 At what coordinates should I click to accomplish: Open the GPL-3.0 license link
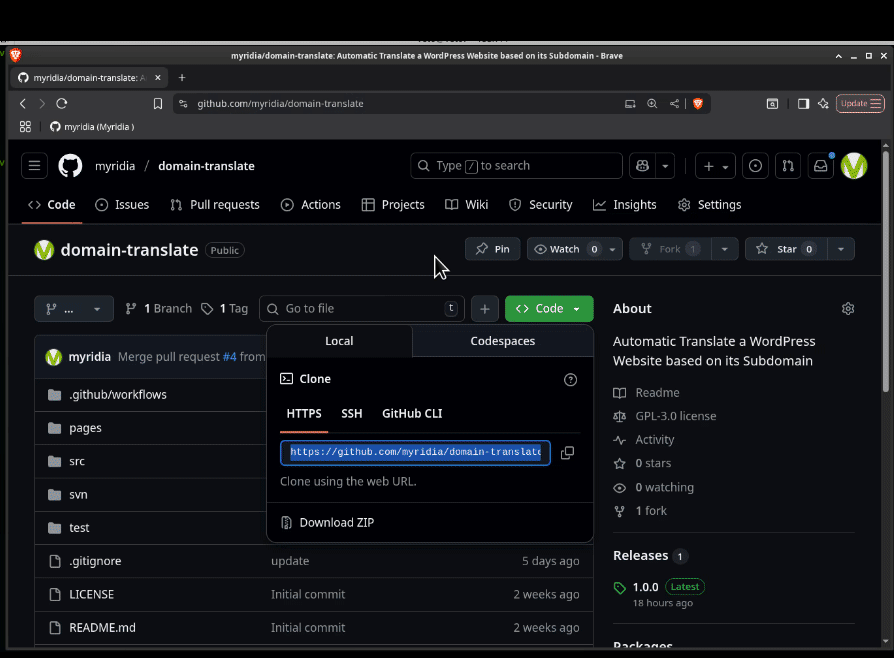675,416
